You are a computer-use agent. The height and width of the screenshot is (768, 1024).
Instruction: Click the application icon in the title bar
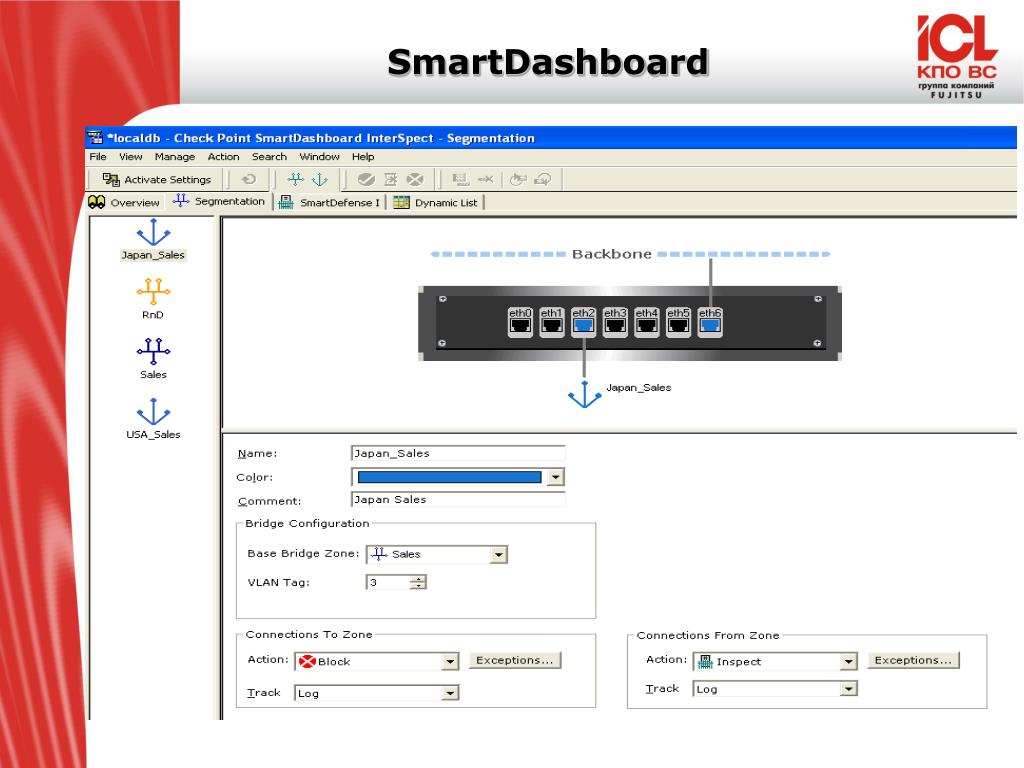click(95, 138)
